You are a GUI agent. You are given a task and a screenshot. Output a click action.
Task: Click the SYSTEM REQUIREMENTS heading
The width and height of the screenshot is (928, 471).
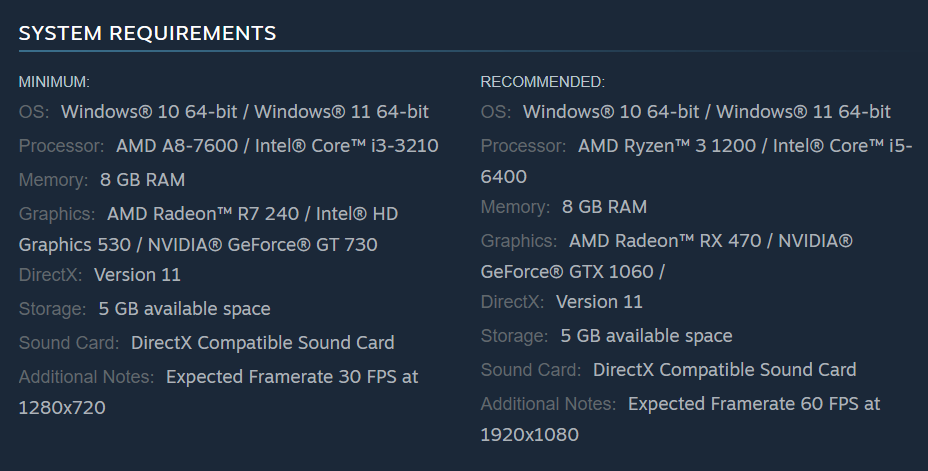147,33
